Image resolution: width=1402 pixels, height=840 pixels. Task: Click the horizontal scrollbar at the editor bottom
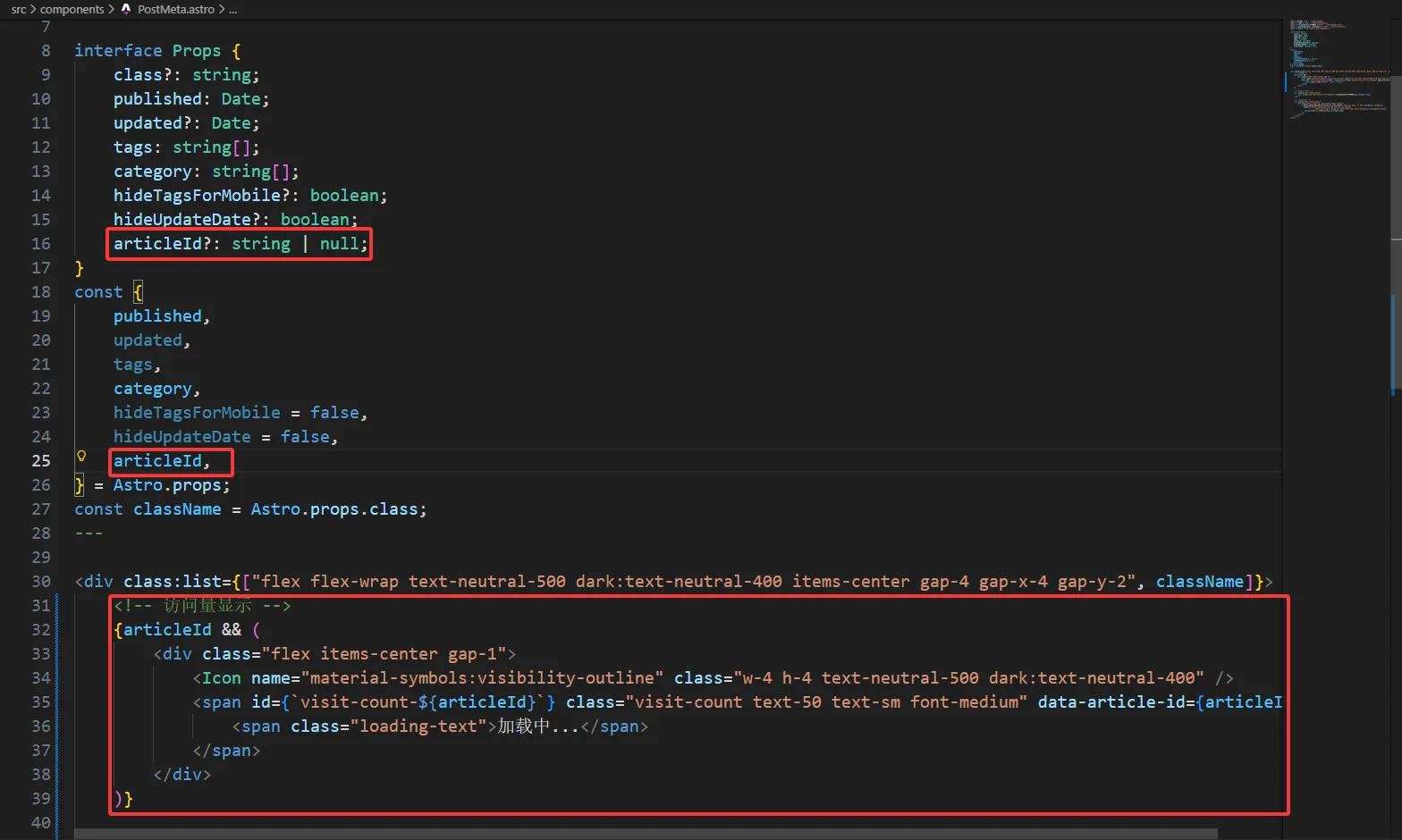tap(644, 834)
